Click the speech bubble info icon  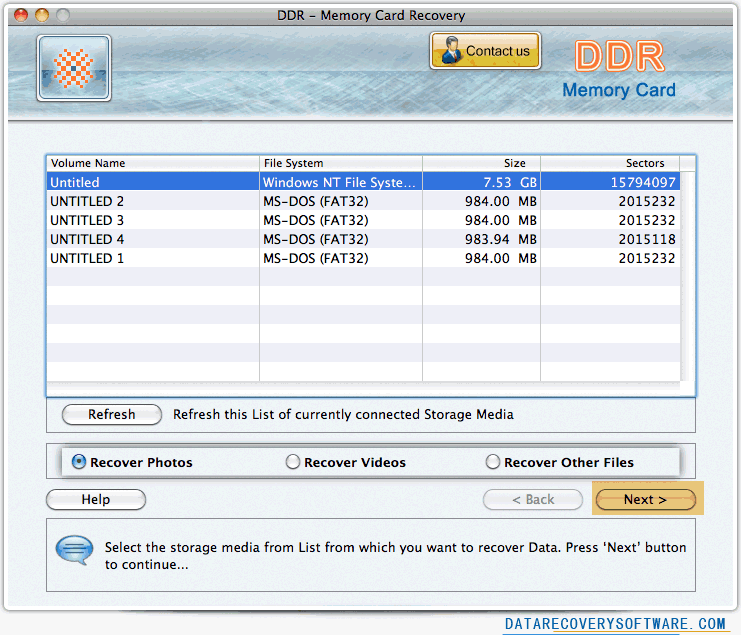(74, 550)
